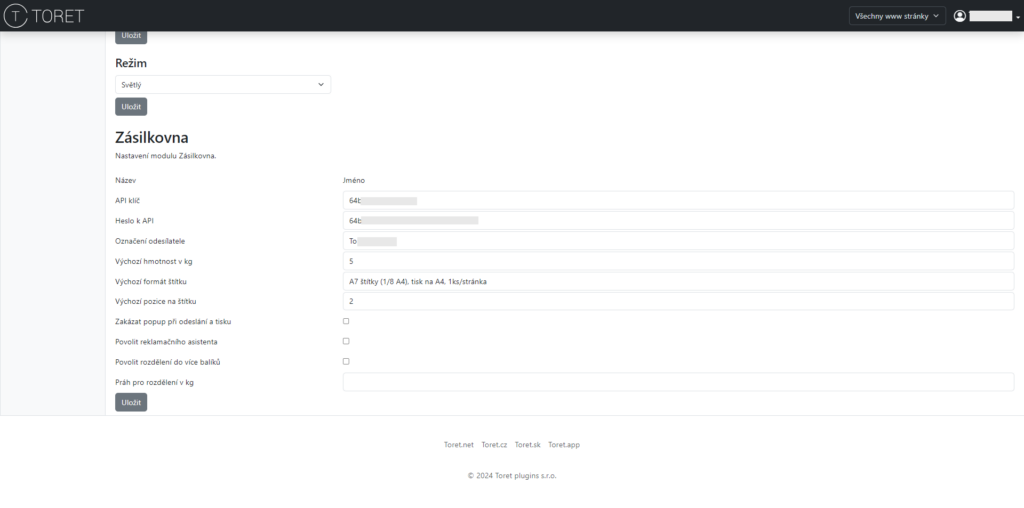
Task: Open the Toret.app footer link
Action: pos(564,445)
